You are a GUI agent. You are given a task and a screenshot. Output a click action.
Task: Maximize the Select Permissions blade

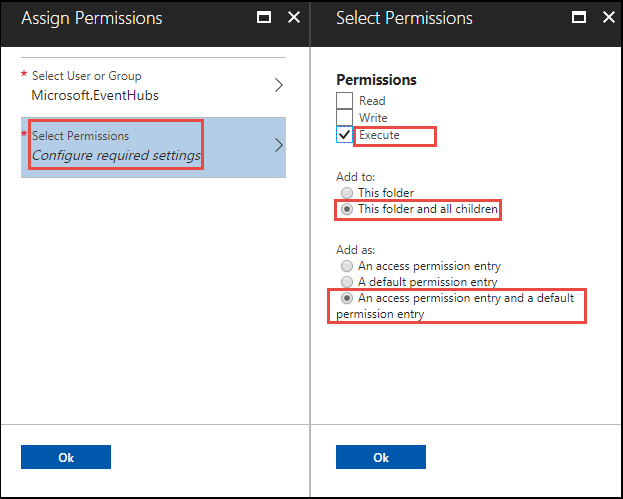click(x=578, y=18)
